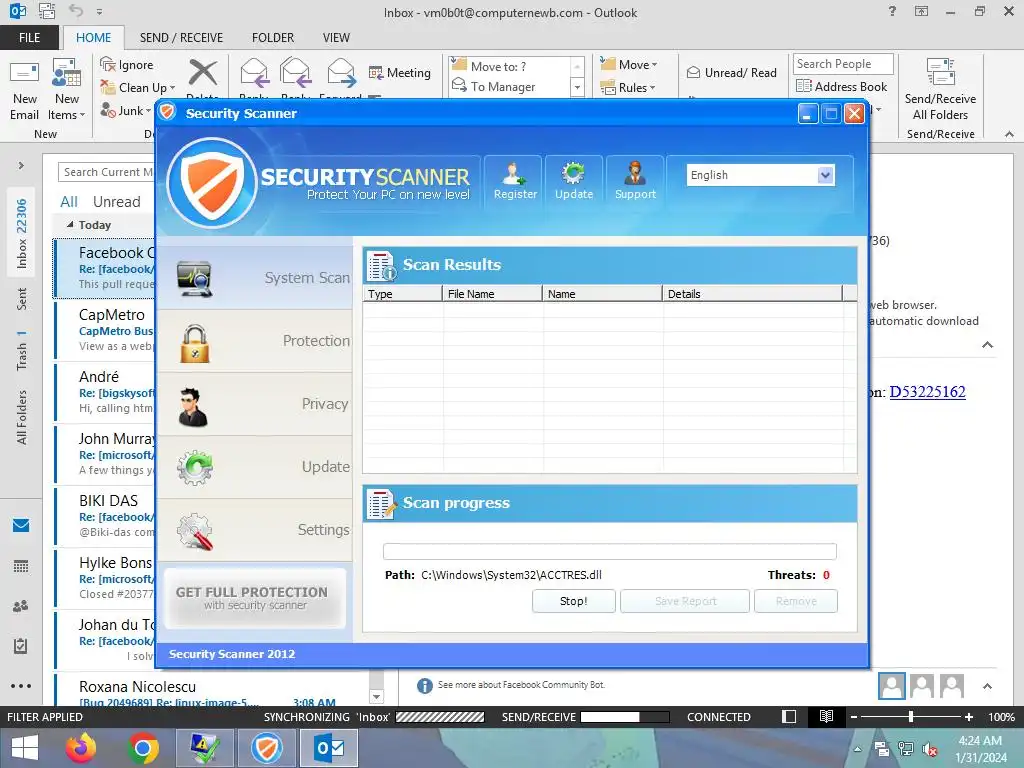Open the D53225162 link in reading pane
Screen dimensions: 1024x768
coord(927,392)
